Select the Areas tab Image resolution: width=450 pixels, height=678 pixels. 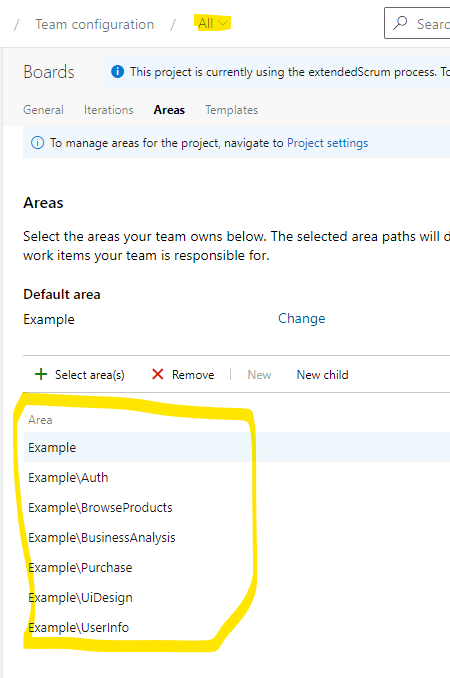tap(169, 110)
